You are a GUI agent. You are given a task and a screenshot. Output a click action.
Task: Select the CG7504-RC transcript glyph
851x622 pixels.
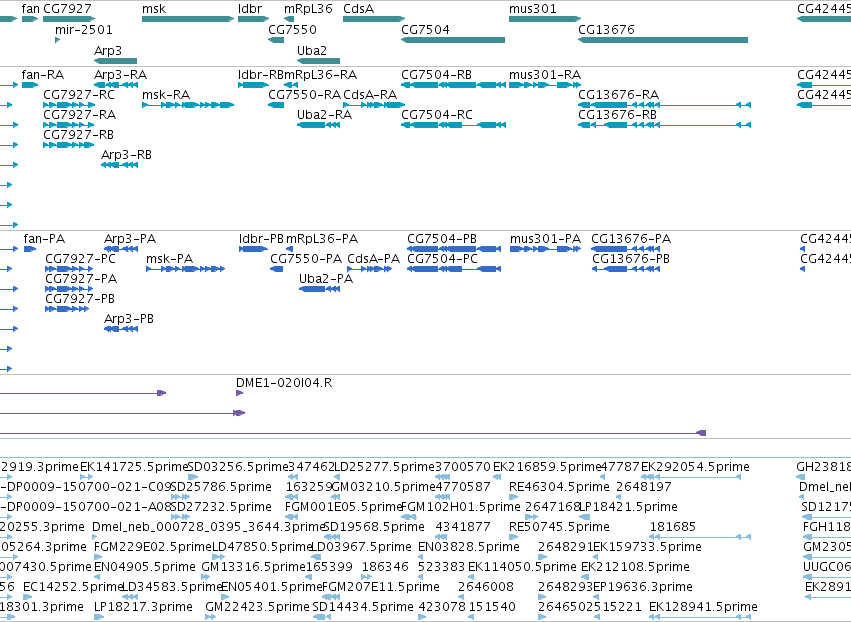pos(453,125)
